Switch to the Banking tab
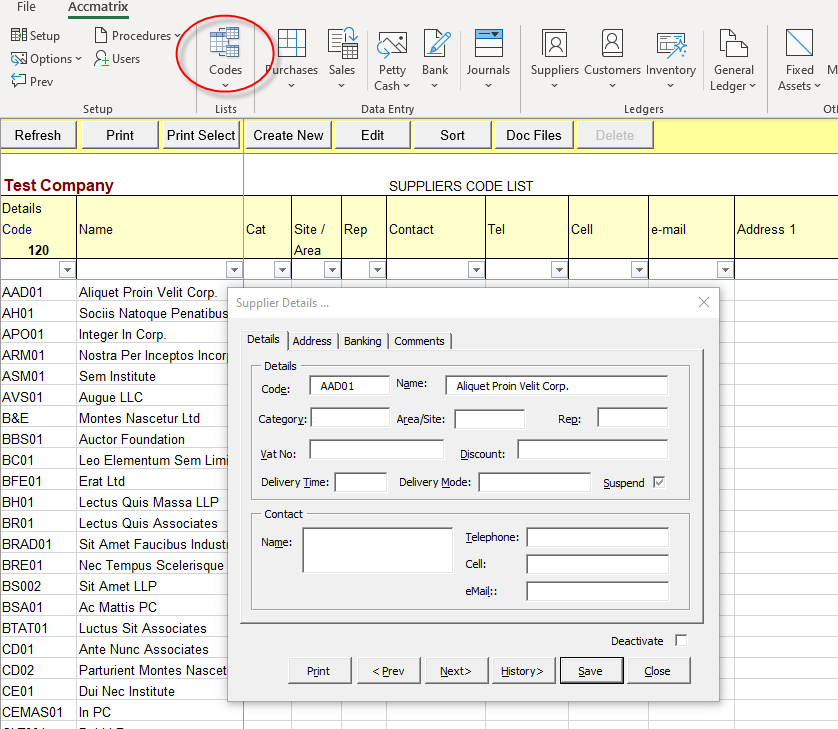Screen dimensions: 838x729 tap(362, 341)
